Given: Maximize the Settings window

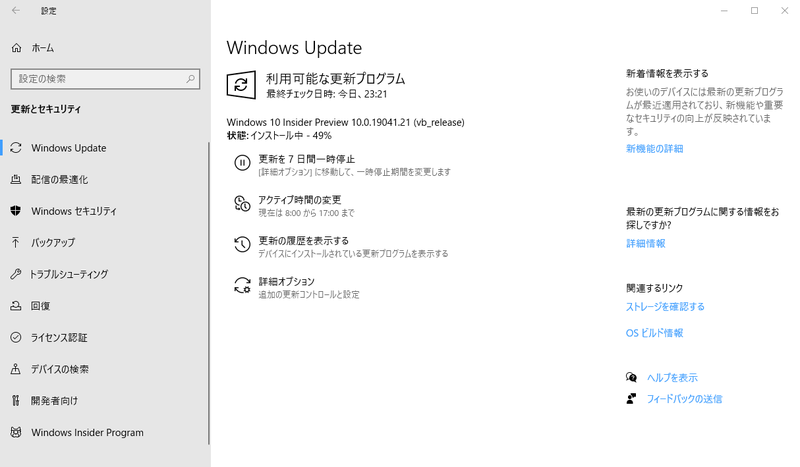Looking at the screenshot, I should coord(754,11).
